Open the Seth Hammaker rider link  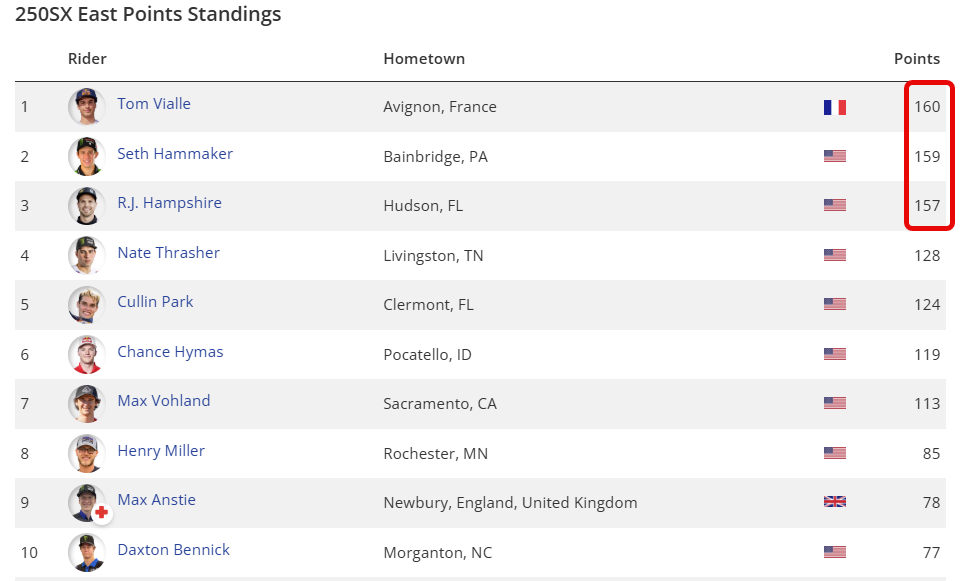(x=175, y=154)
